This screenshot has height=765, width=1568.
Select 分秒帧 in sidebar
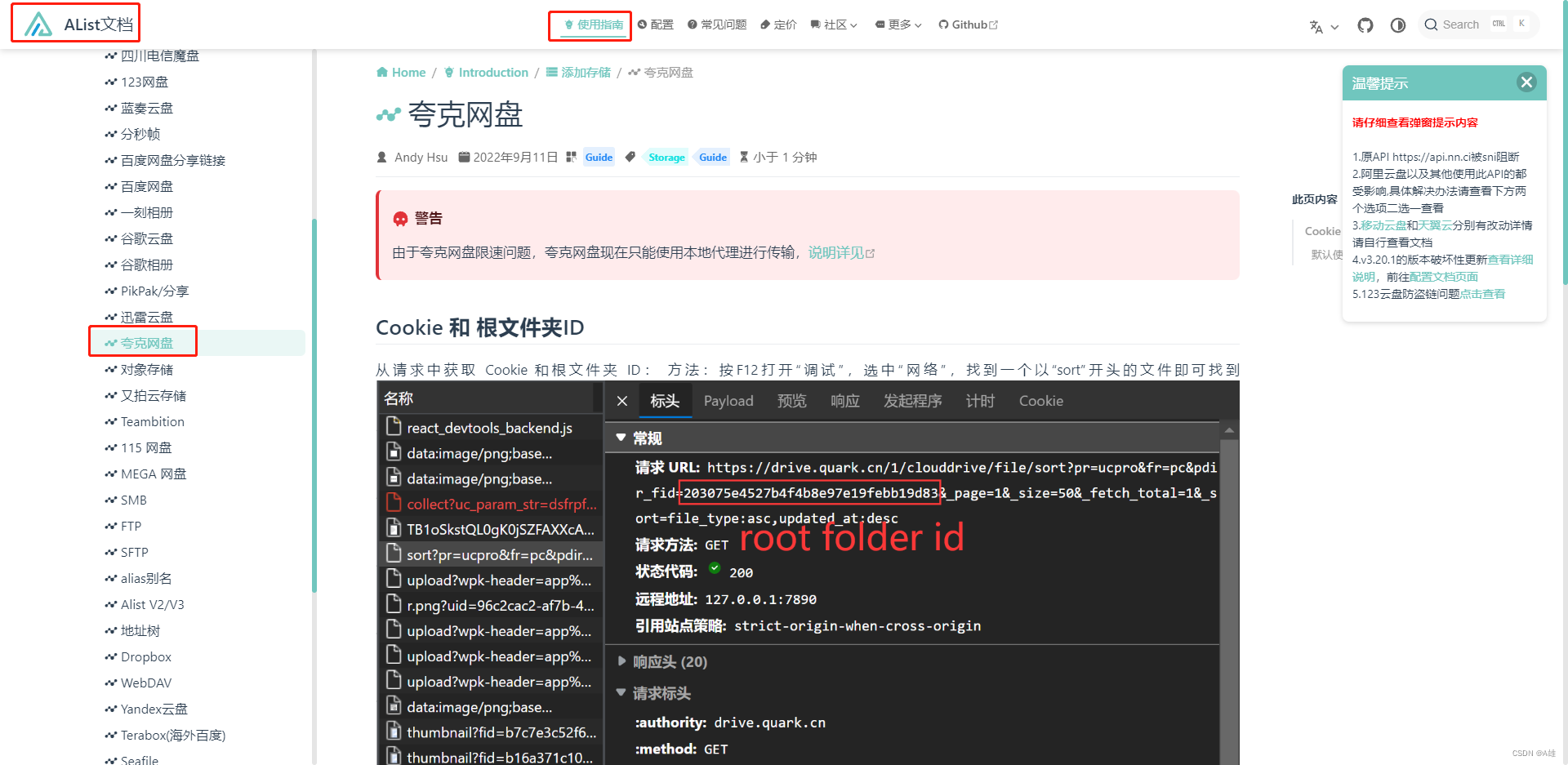click(x=133, y=135)
